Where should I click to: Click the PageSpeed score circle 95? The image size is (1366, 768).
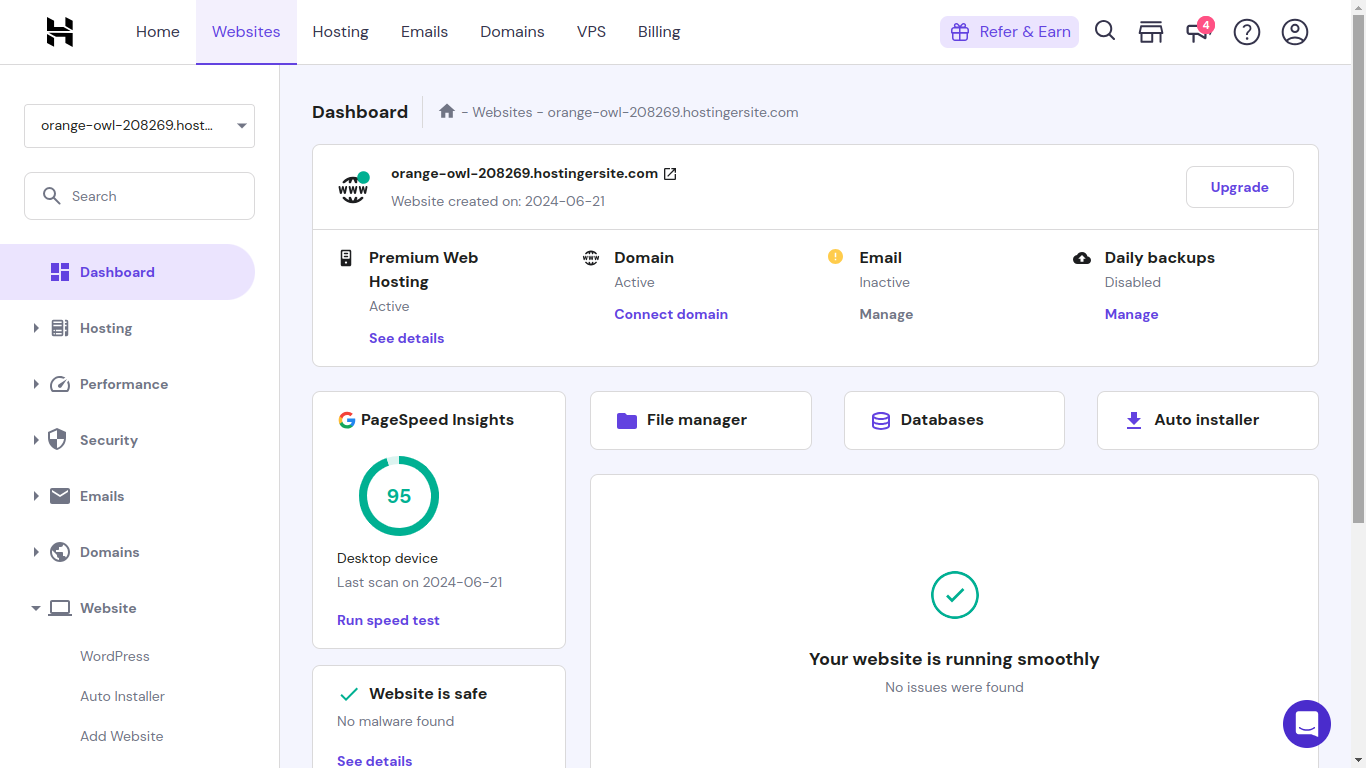click(x=399, y=496)
